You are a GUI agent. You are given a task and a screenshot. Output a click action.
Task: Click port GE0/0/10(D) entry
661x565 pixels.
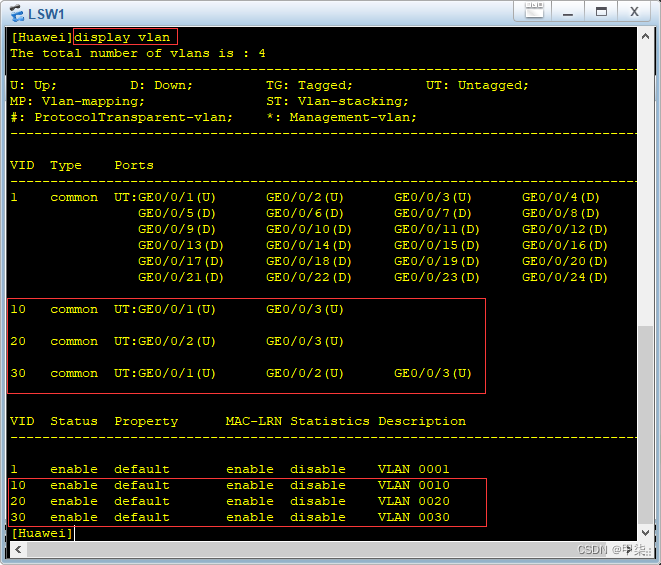[x=309, y=229]
